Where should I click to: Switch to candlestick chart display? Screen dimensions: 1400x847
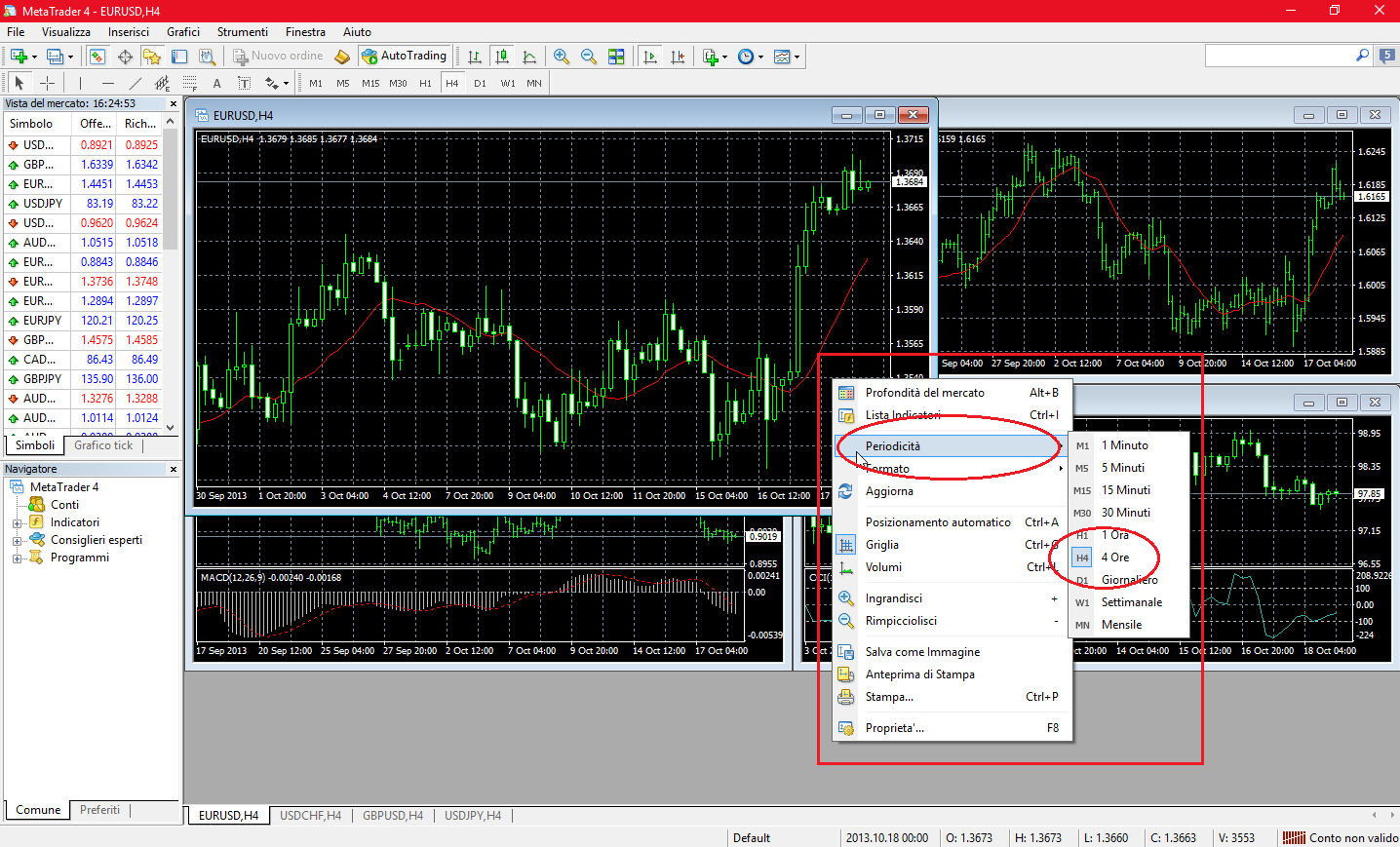502,57
